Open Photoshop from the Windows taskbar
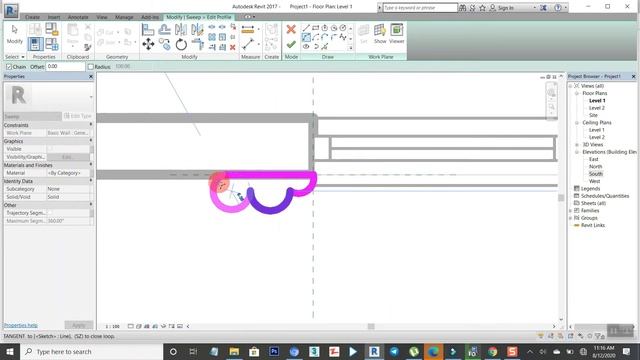 pos(274,351)
